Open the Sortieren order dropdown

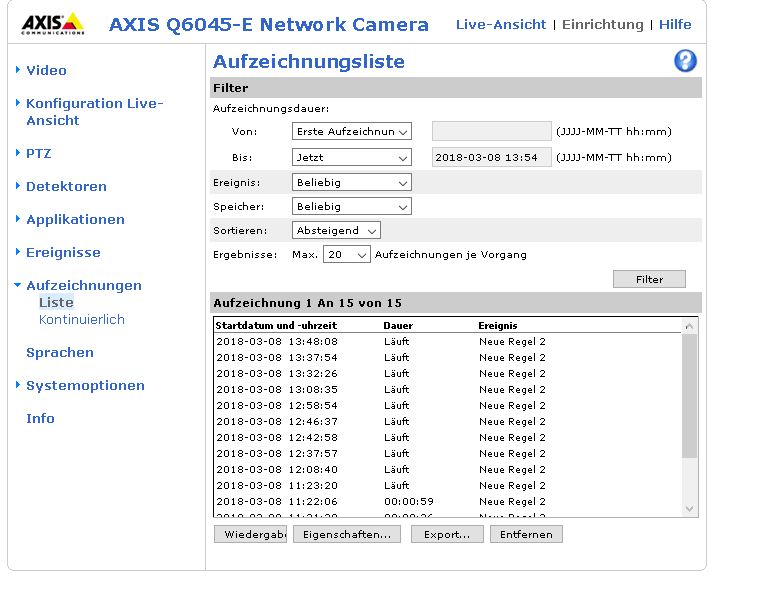pos(337,230)
